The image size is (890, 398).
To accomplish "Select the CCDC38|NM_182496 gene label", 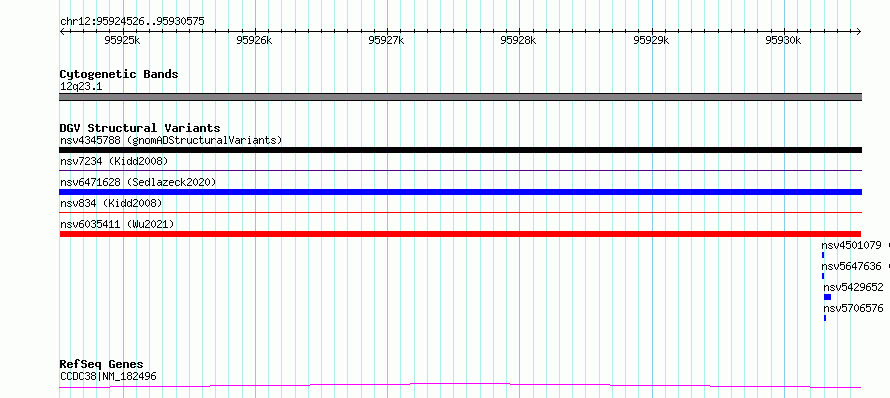I will coord(108,376).
